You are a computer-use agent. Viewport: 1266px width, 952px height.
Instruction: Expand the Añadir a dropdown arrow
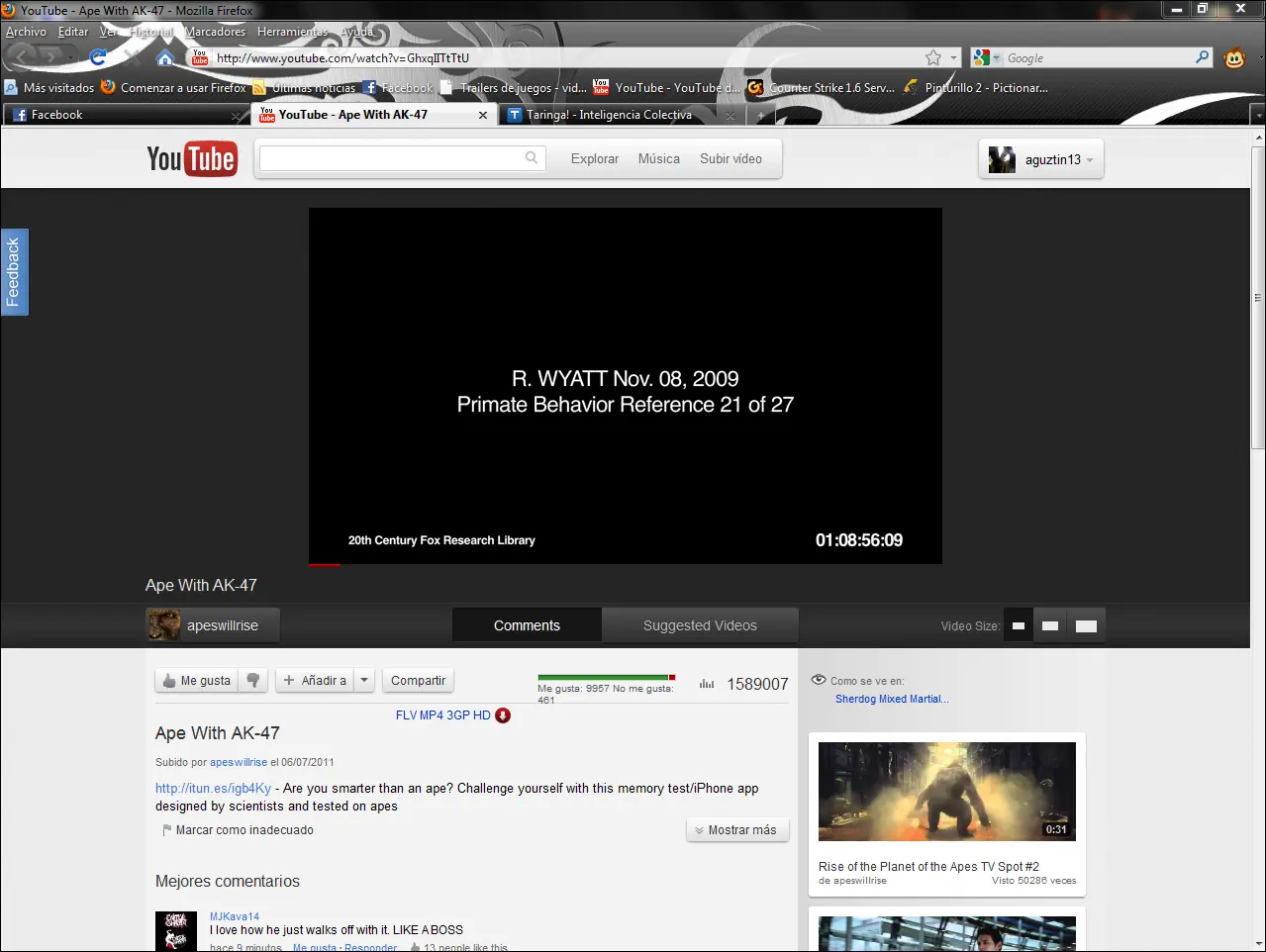(x=364, y=680)
